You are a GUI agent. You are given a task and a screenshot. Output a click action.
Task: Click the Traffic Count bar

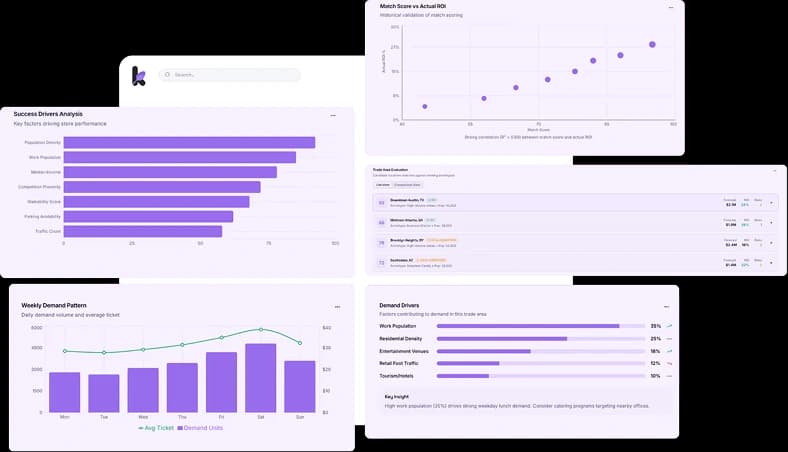click(143, 231)
